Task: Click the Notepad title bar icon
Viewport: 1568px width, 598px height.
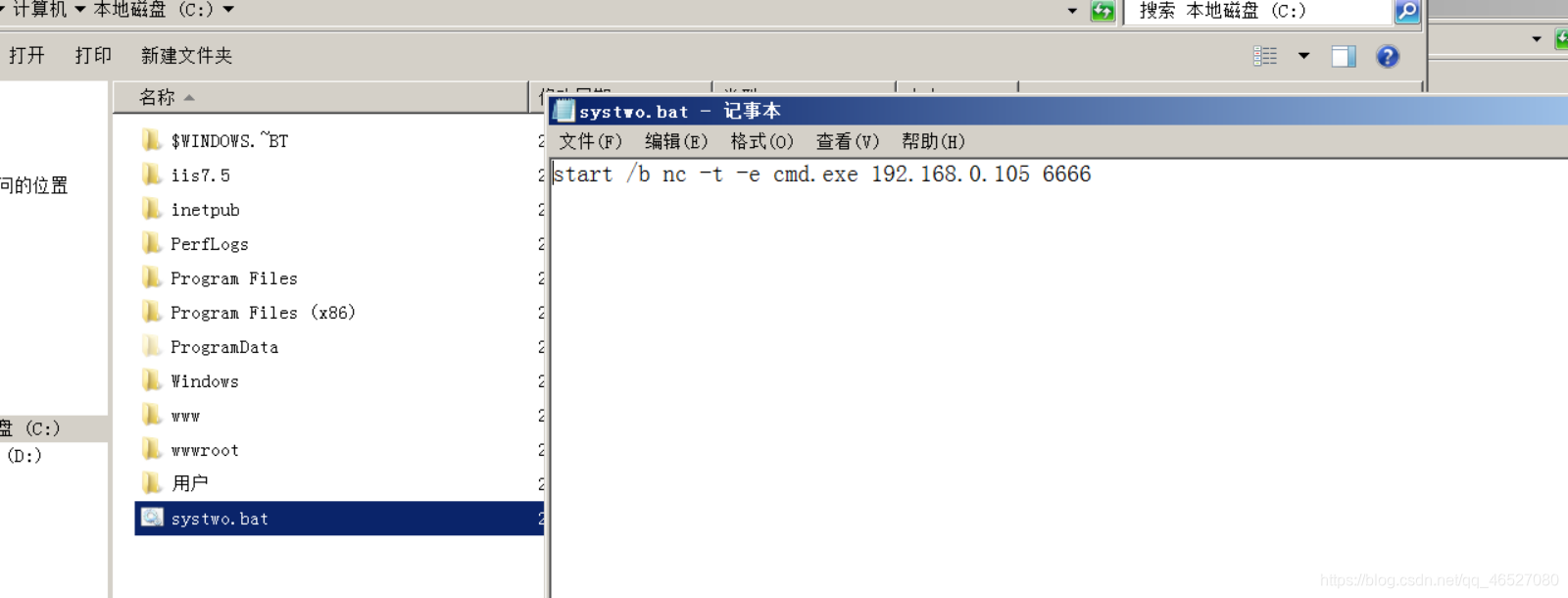Action: point(563,110)
